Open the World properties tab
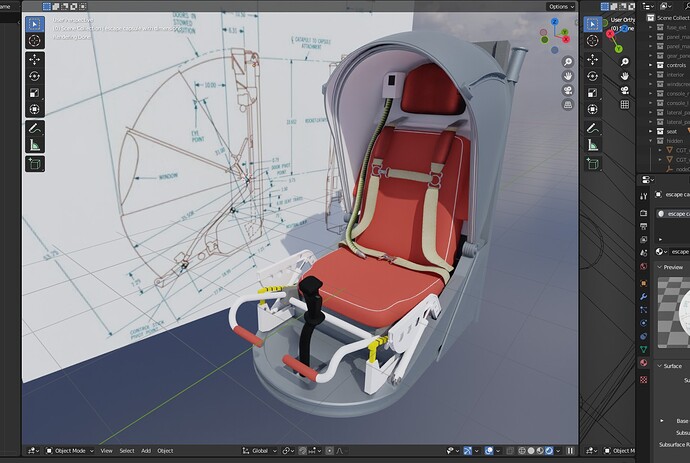 (643, 266)
